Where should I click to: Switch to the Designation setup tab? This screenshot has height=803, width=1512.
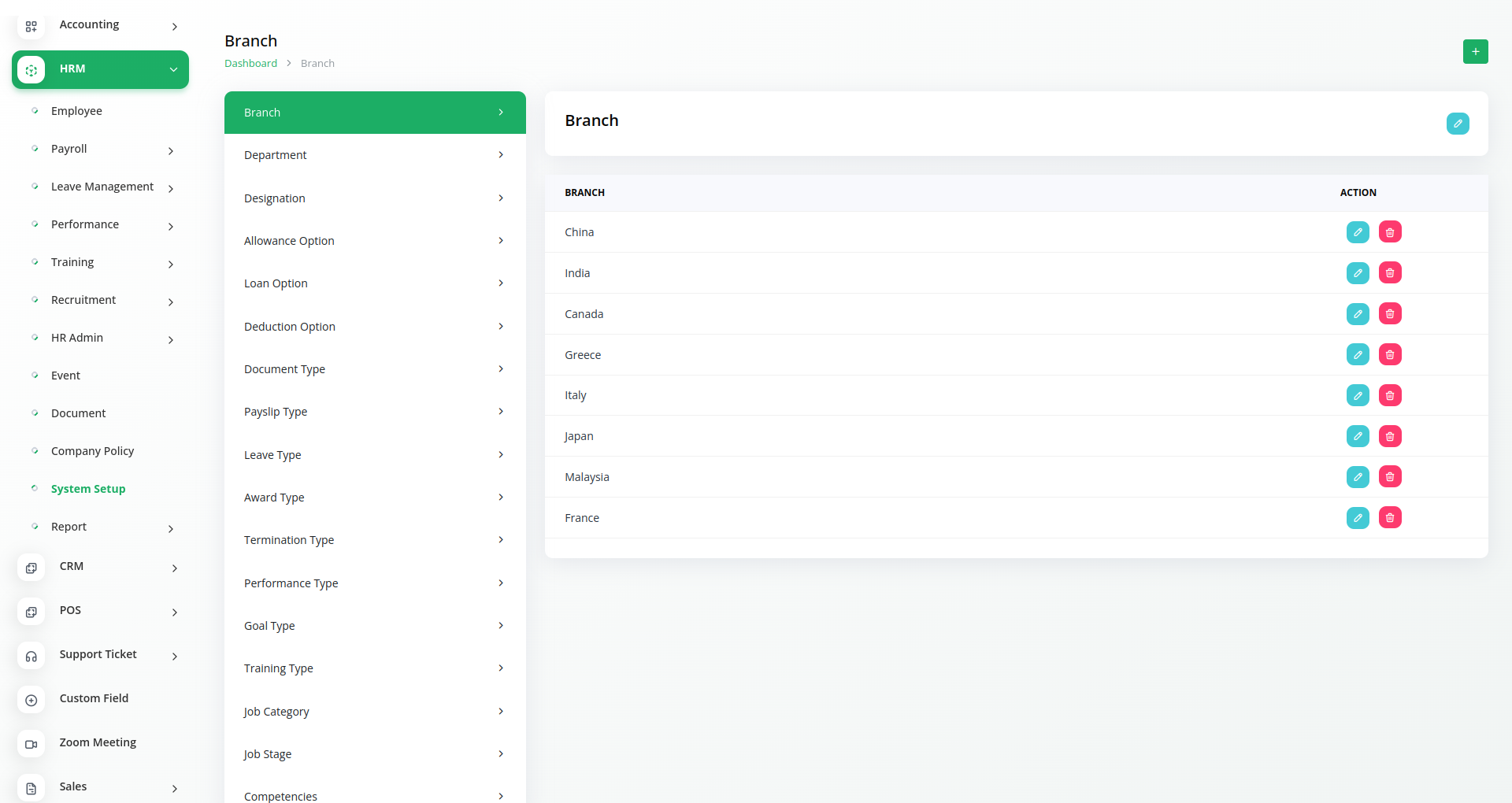pyautogui.click(x=375, y=198)
